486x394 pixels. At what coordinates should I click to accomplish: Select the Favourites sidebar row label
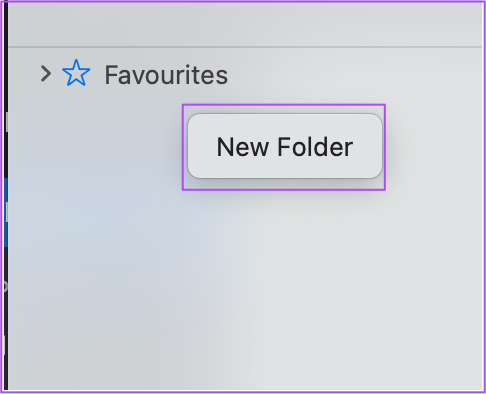point(166,75)
